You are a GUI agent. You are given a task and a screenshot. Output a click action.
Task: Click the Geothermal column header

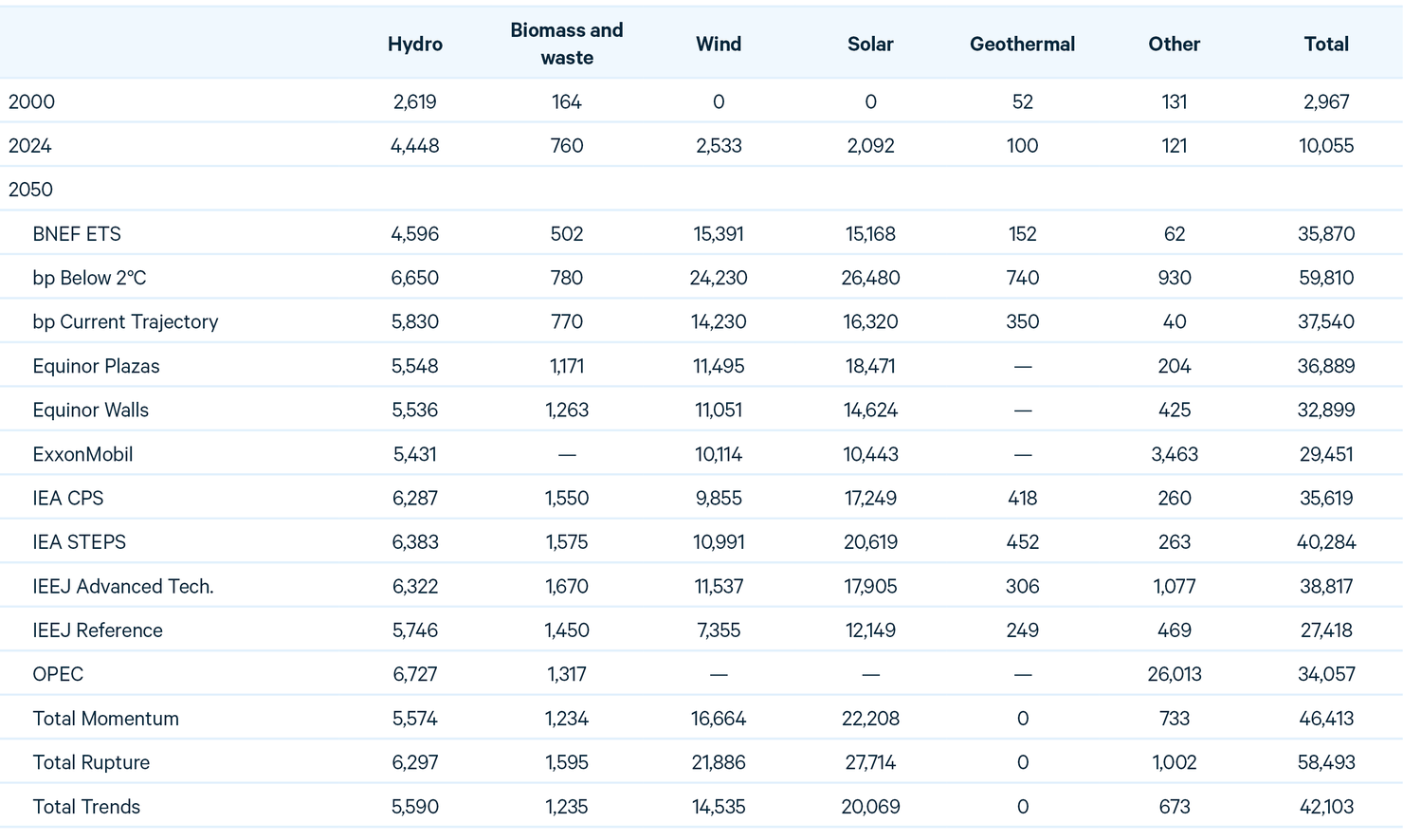[x=1022, y=45]
